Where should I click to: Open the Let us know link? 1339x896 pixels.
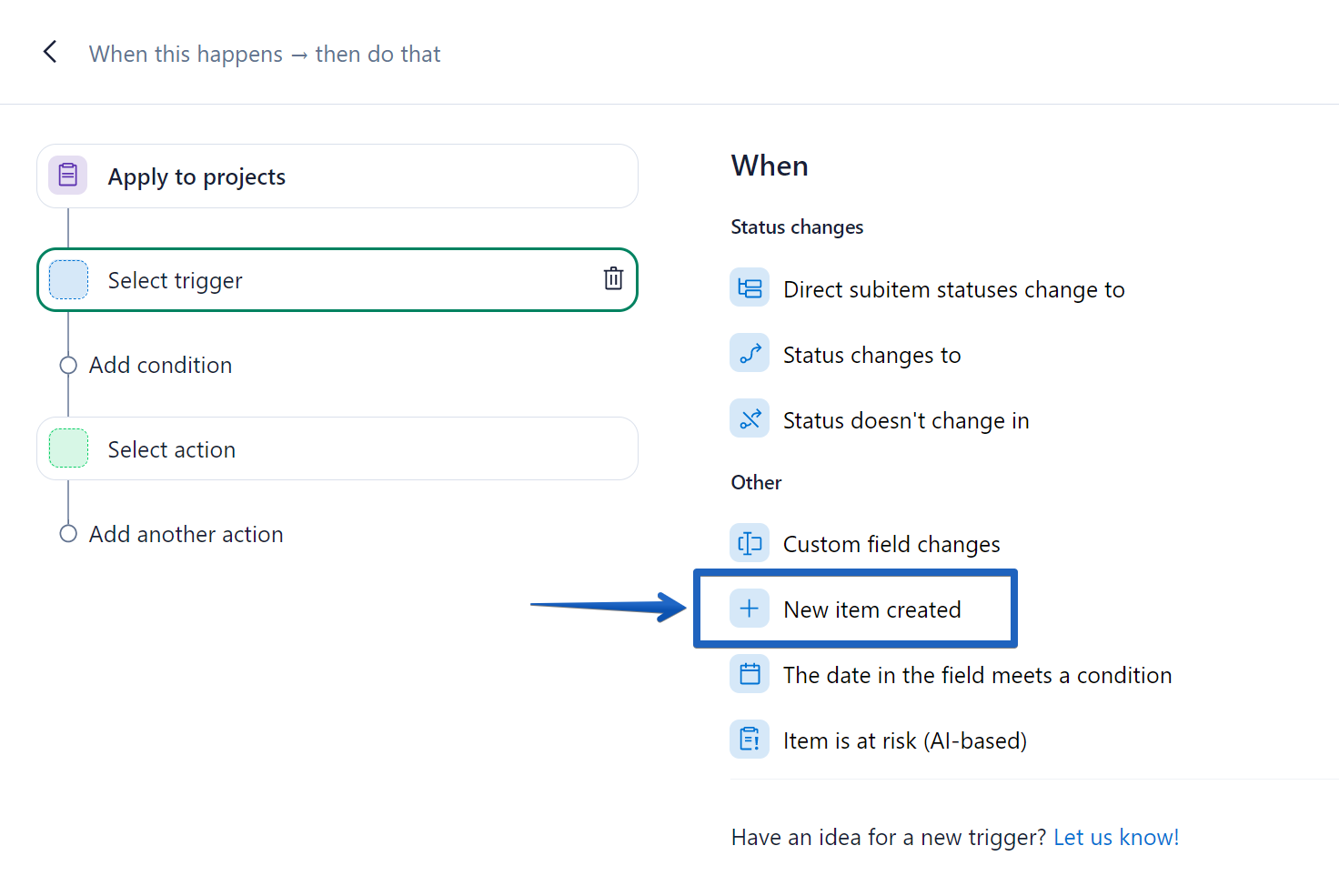[1116, 837]
